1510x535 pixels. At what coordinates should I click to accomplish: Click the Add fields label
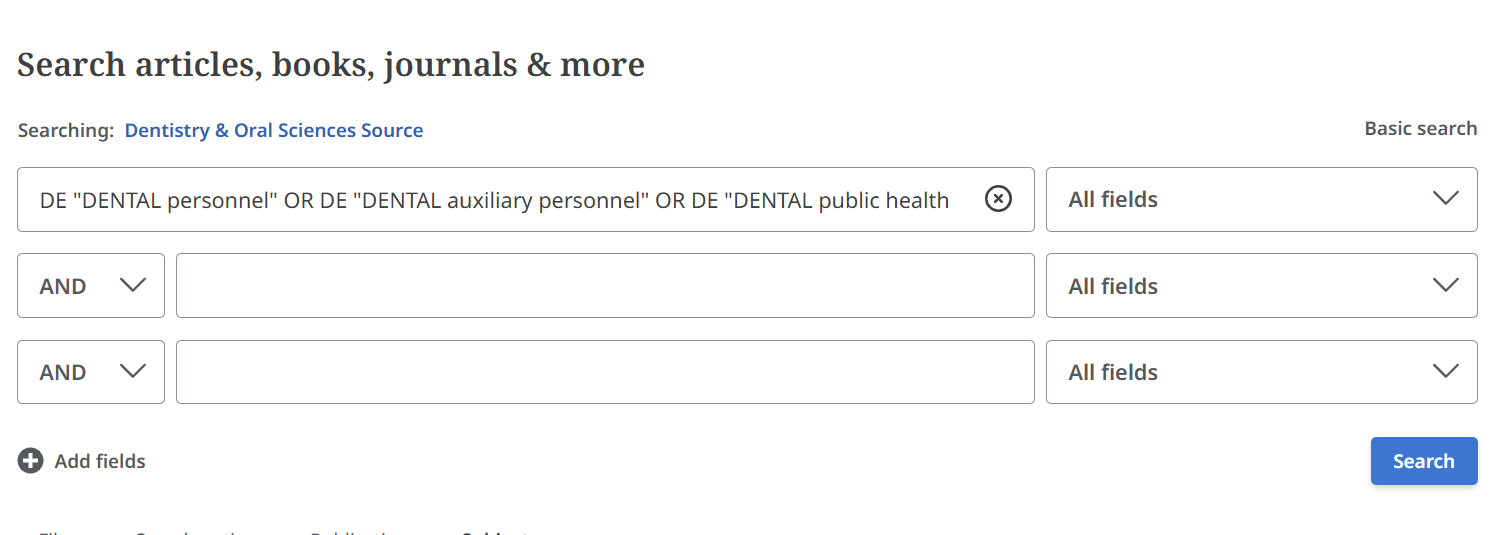100,461
